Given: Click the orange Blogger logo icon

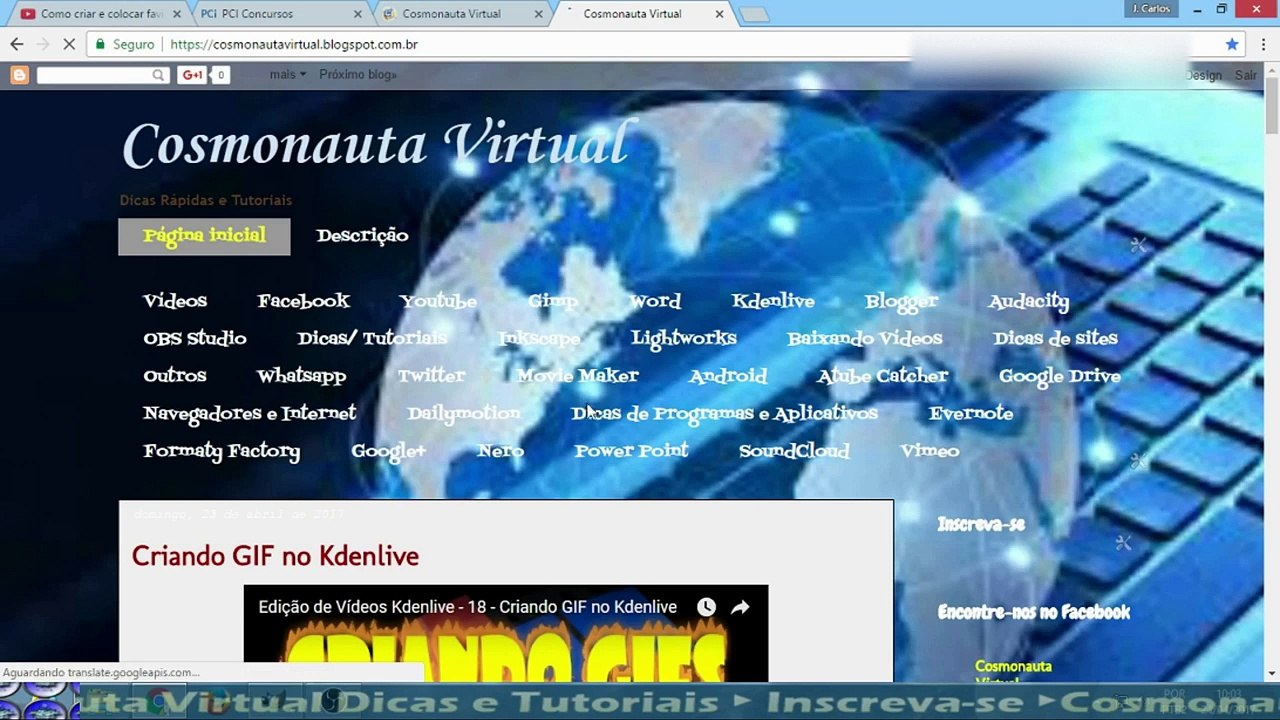Looking at the screenshot, I should 19,75.
